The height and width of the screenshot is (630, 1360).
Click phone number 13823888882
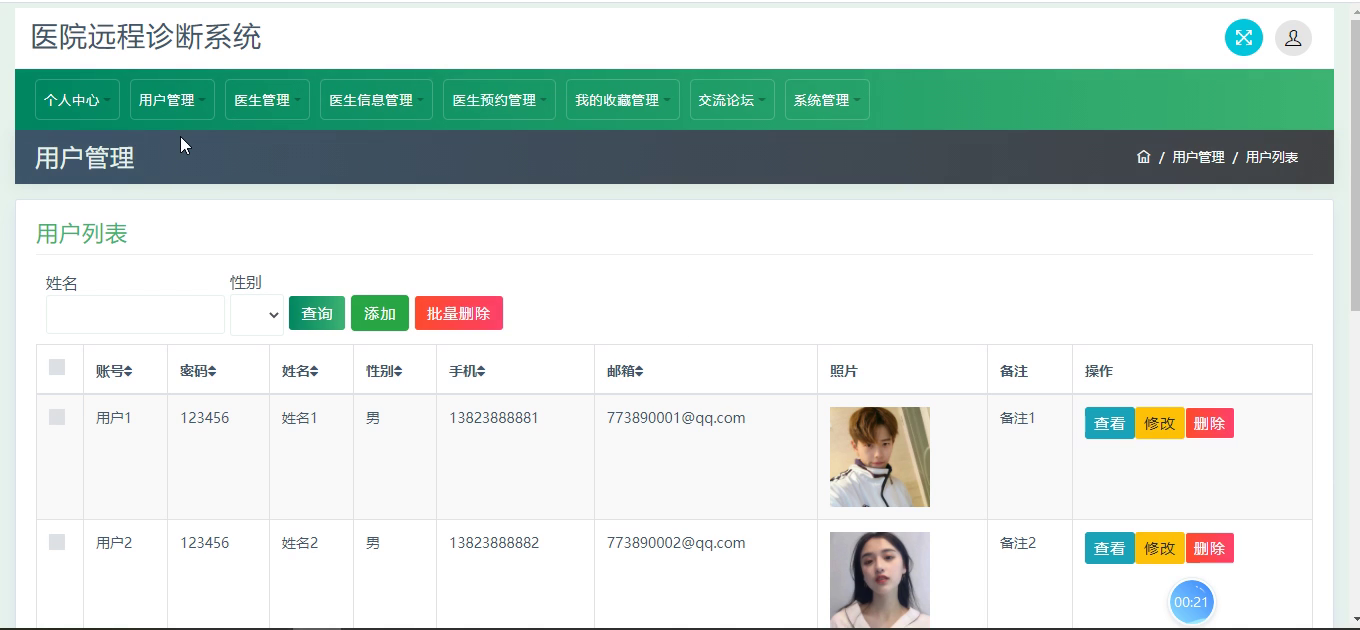tap(494, 543)
